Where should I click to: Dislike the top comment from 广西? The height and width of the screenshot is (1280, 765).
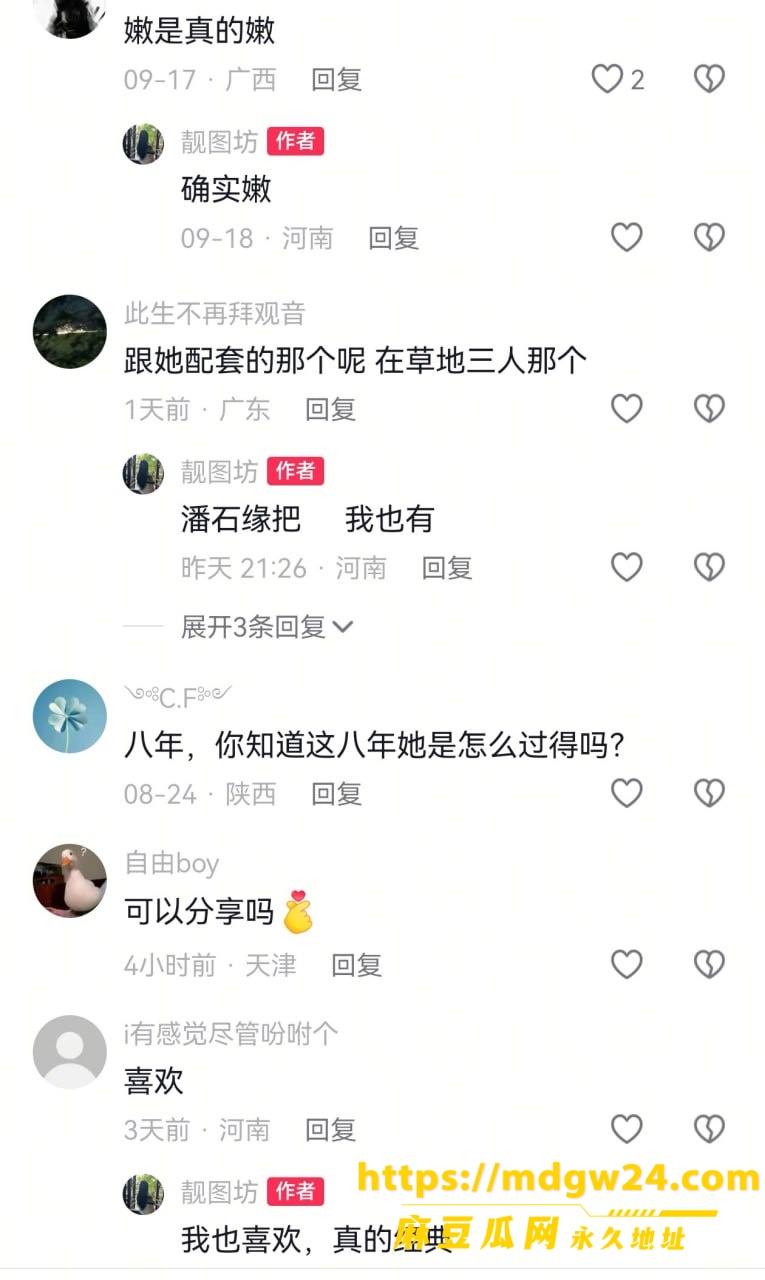point(709,79)
